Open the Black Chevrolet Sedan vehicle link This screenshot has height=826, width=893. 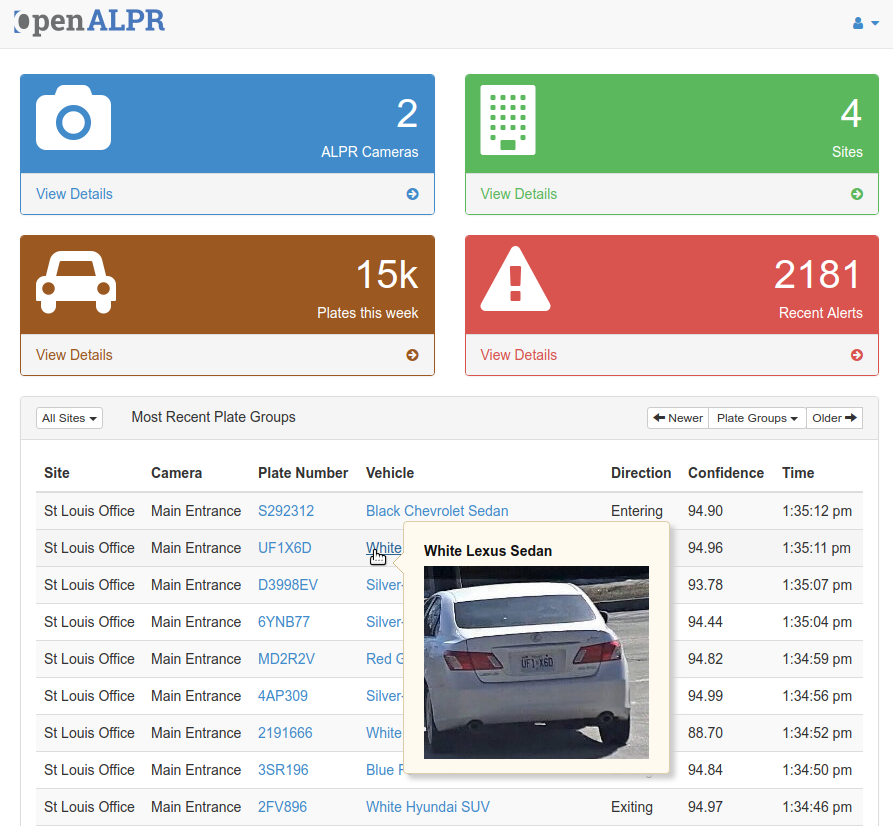click(x=437, y=510)
